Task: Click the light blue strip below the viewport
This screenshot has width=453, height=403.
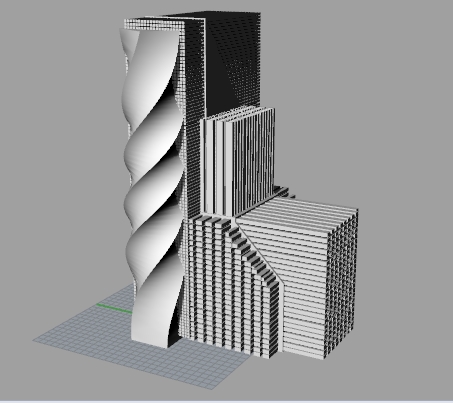Action: (x=226, y=401)
